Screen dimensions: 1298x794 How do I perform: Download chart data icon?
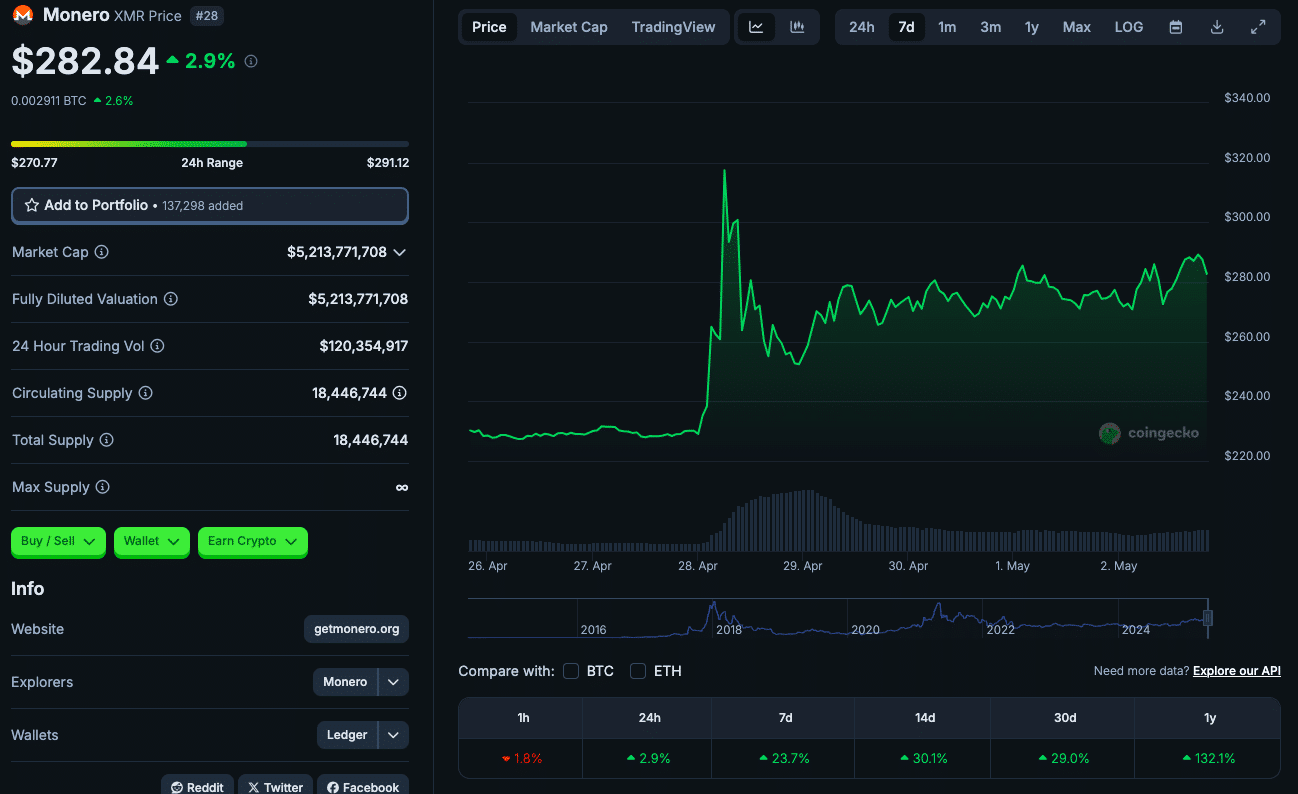click(1217, 27)
